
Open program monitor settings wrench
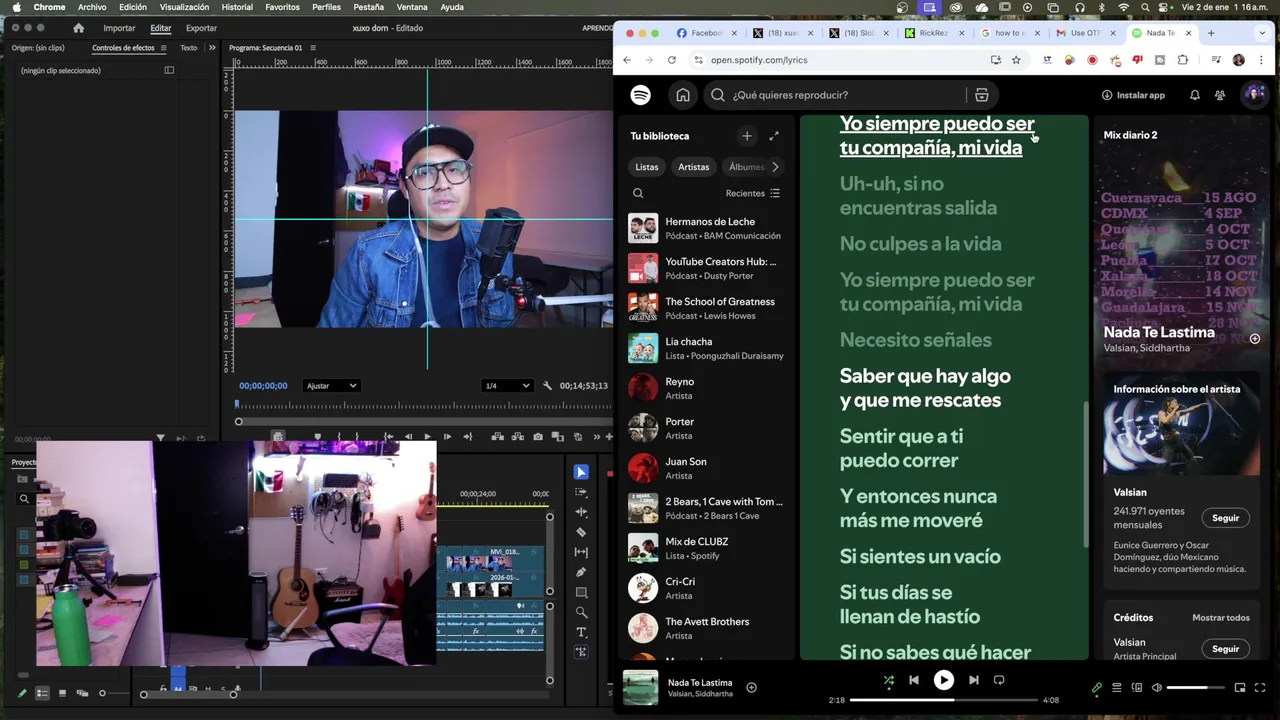(x=547, y=386)
